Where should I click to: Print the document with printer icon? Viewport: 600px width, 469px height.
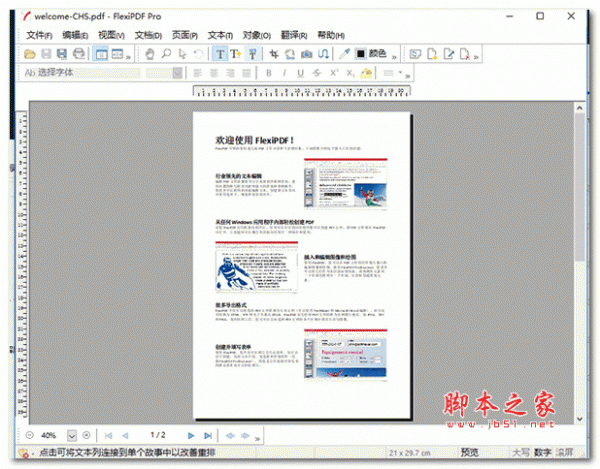tap(79, 54)
